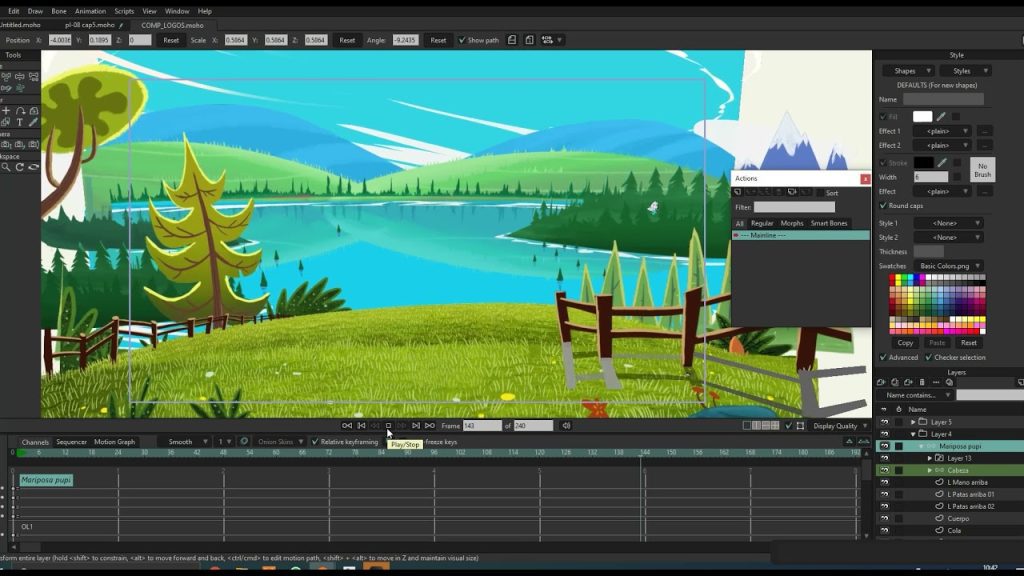
Task: Click frame 60 on the timeline ruler
Action: [276, 453]
